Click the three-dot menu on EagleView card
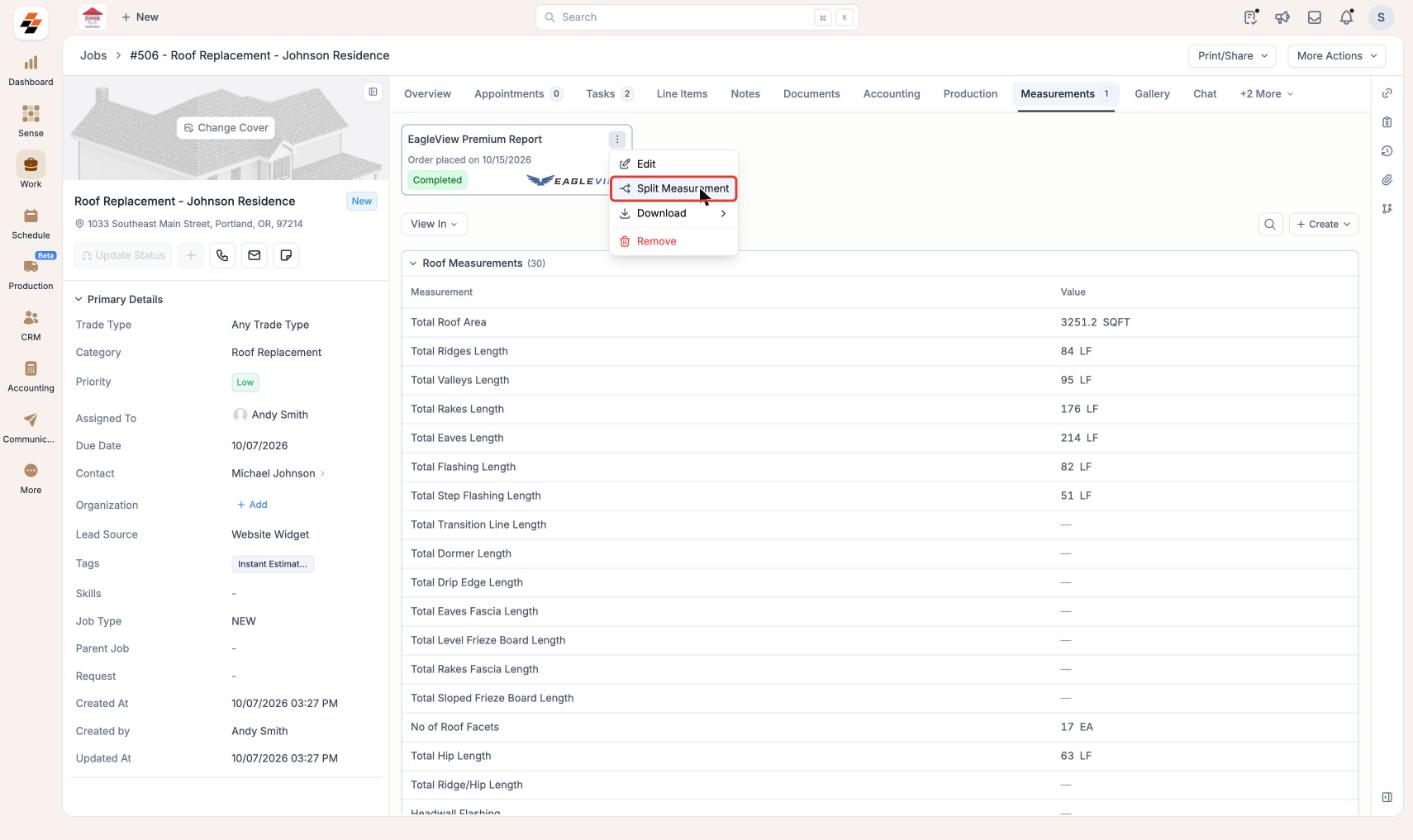This screenshot has height=840, width=1413. pos(617,139)
